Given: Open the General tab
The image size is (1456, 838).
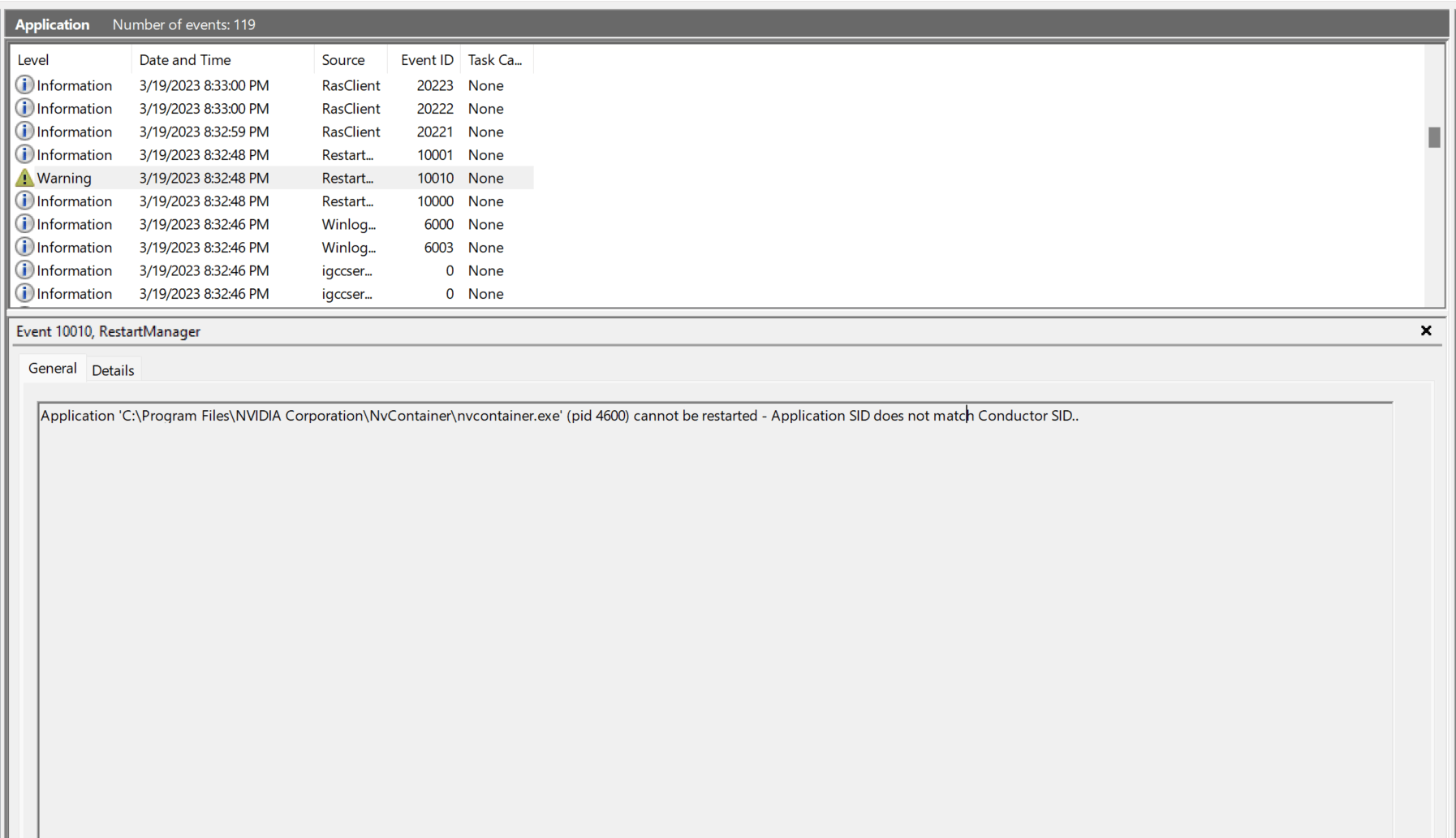Looking at the screenshot, I should [53, 368].
